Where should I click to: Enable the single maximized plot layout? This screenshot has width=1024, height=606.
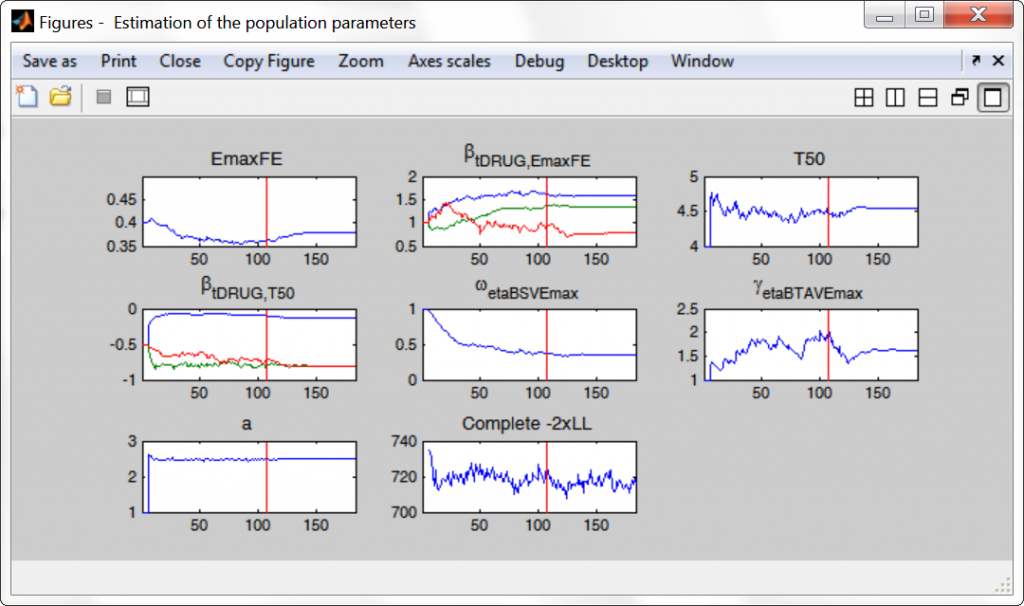(990, 97)
